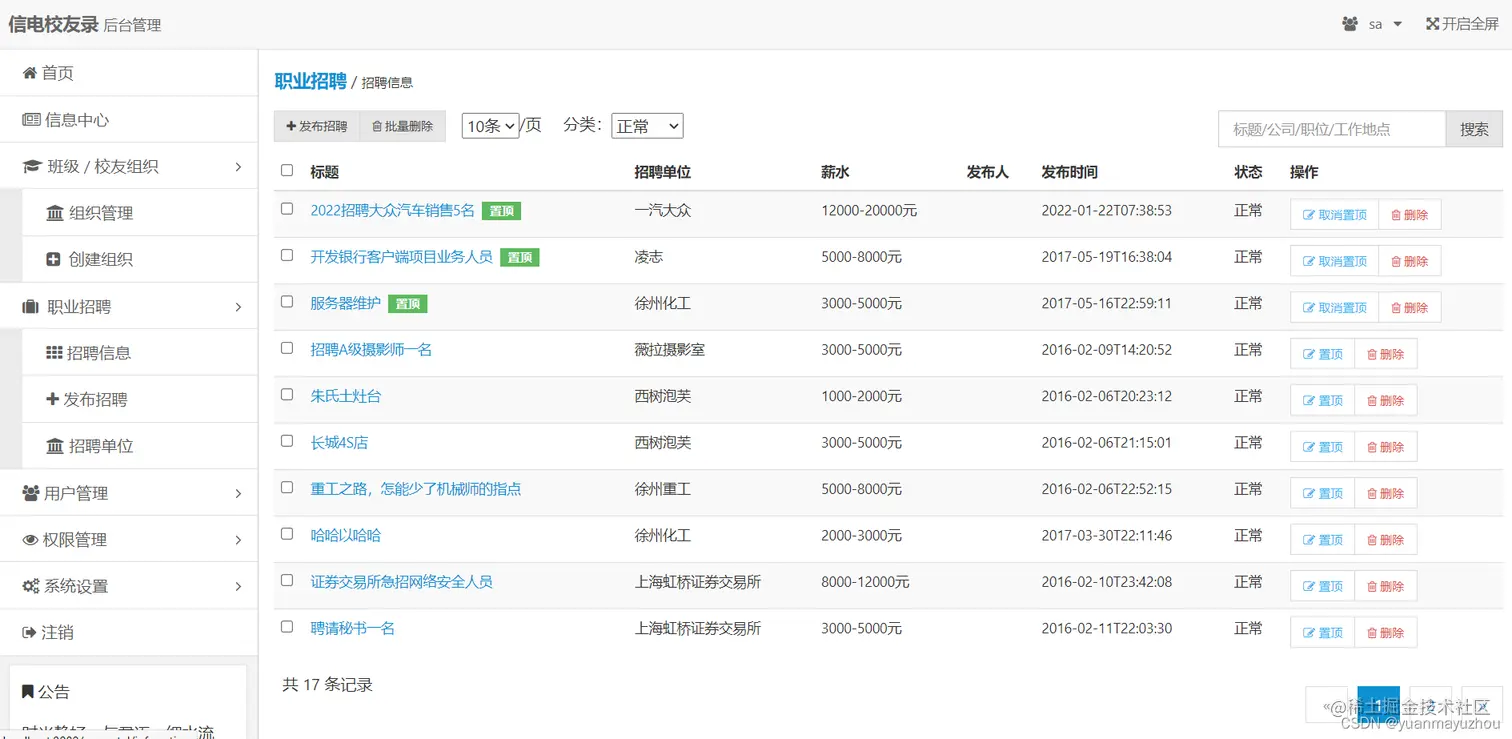Viewport: 1512px width, 739px height.
Task: Click the users icon beside 用户管理
Action: pos(30,493)
